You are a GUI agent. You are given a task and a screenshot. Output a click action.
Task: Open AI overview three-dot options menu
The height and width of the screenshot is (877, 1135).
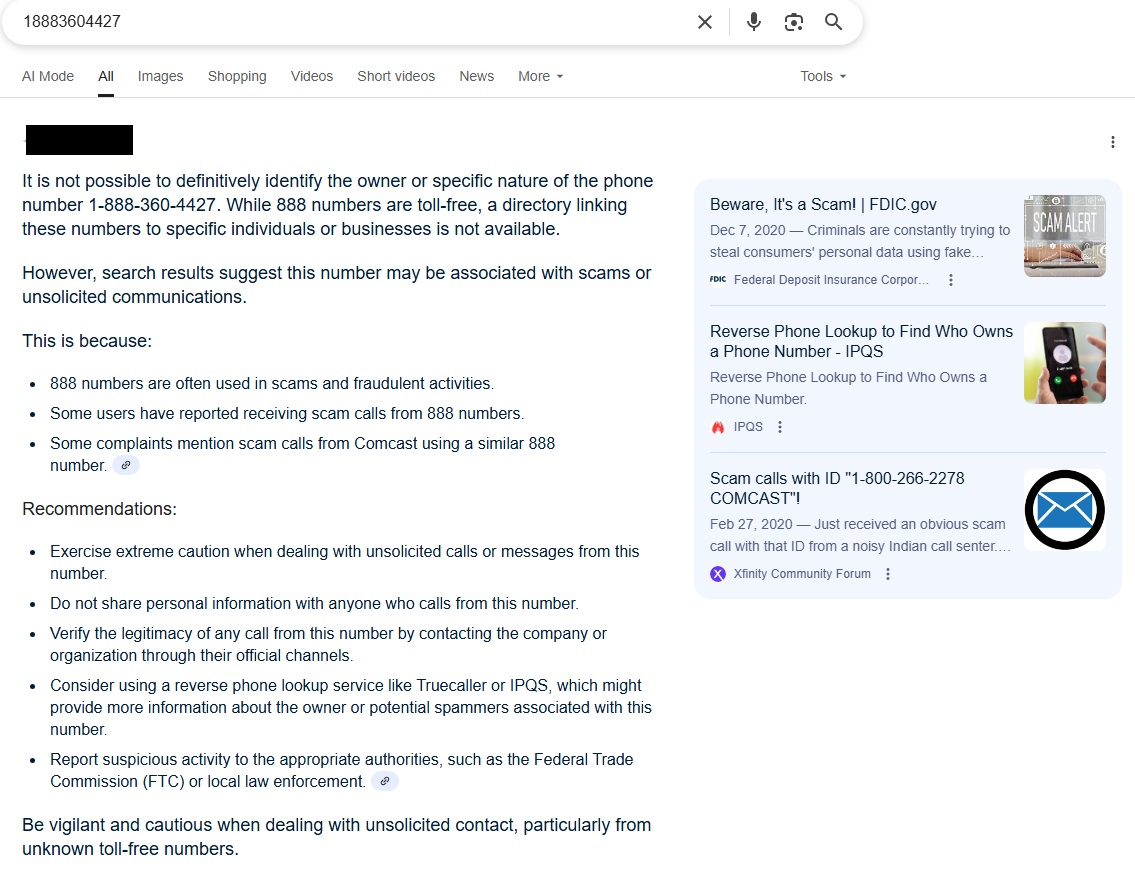coord(1113,142)
